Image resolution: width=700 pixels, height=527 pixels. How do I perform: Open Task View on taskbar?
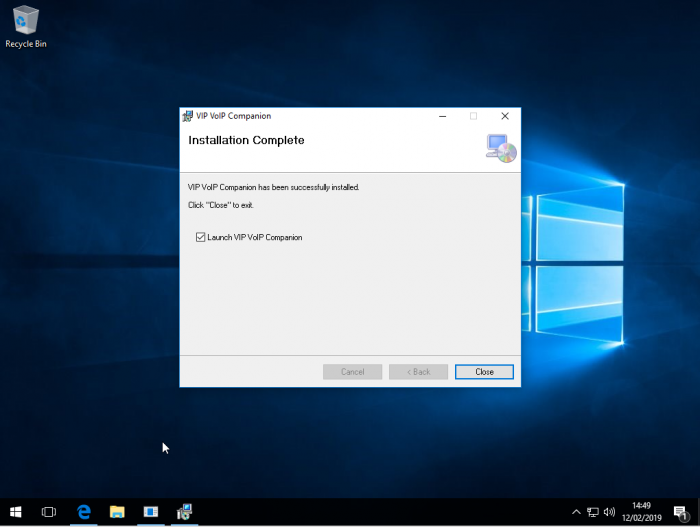[49, 512]
